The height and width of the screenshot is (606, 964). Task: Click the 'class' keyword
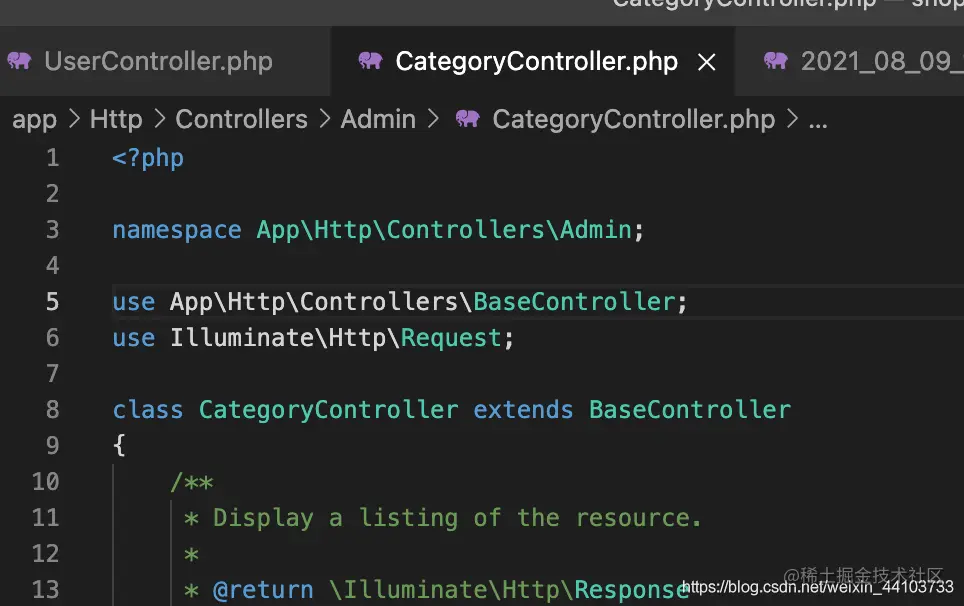point(148,410)
